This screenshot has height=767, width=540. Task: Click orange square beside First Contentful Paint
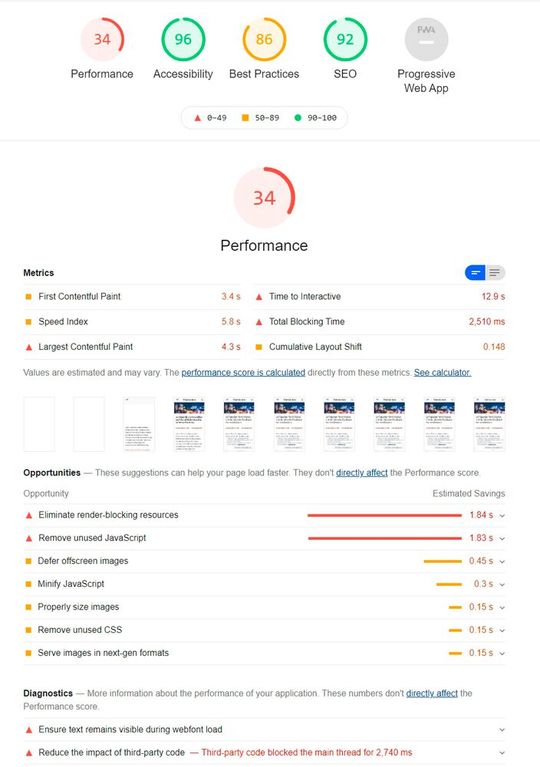28,296
